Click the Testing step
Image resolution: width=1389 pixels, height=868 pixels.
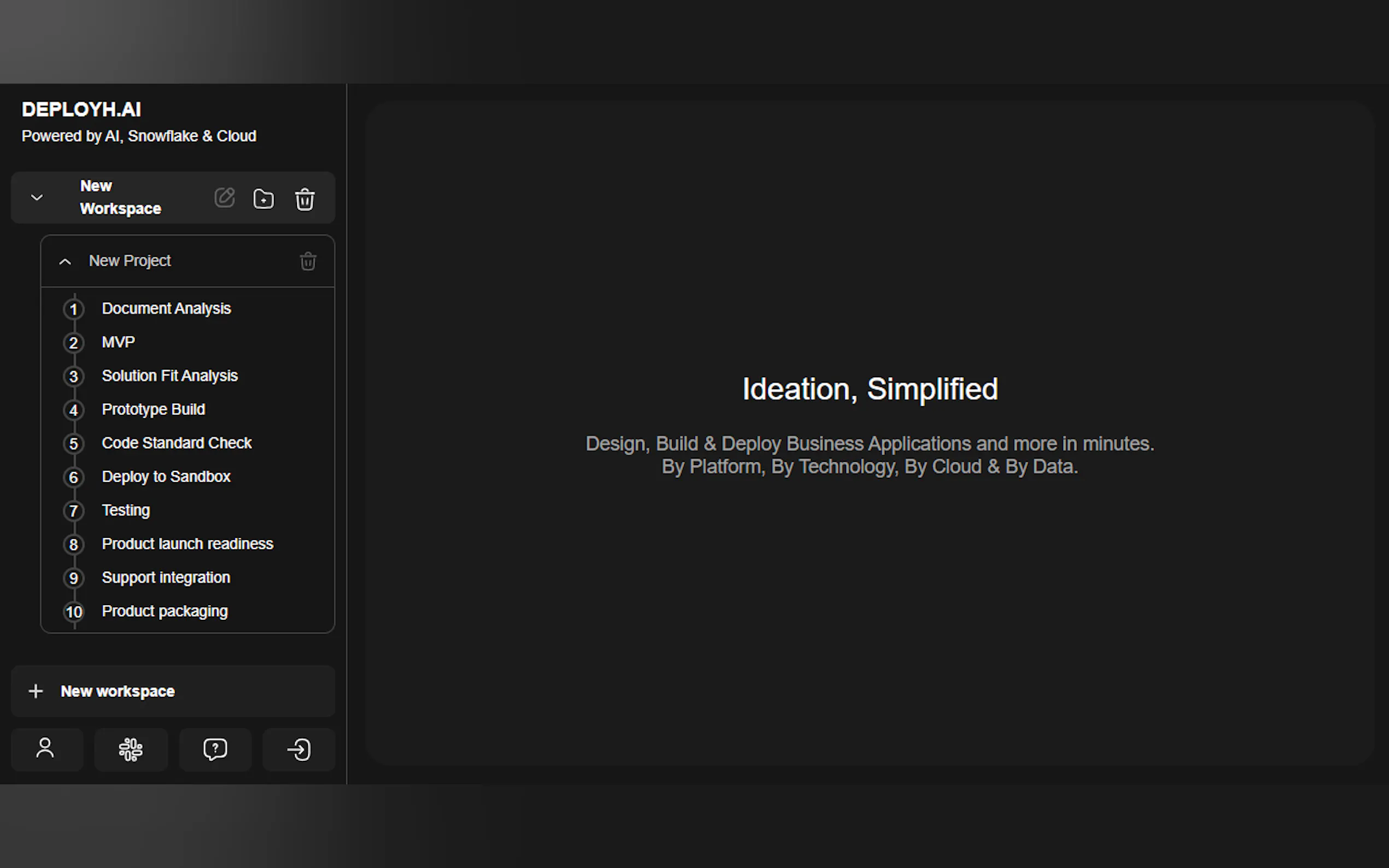pyautogui.click(x=126, y=511)
